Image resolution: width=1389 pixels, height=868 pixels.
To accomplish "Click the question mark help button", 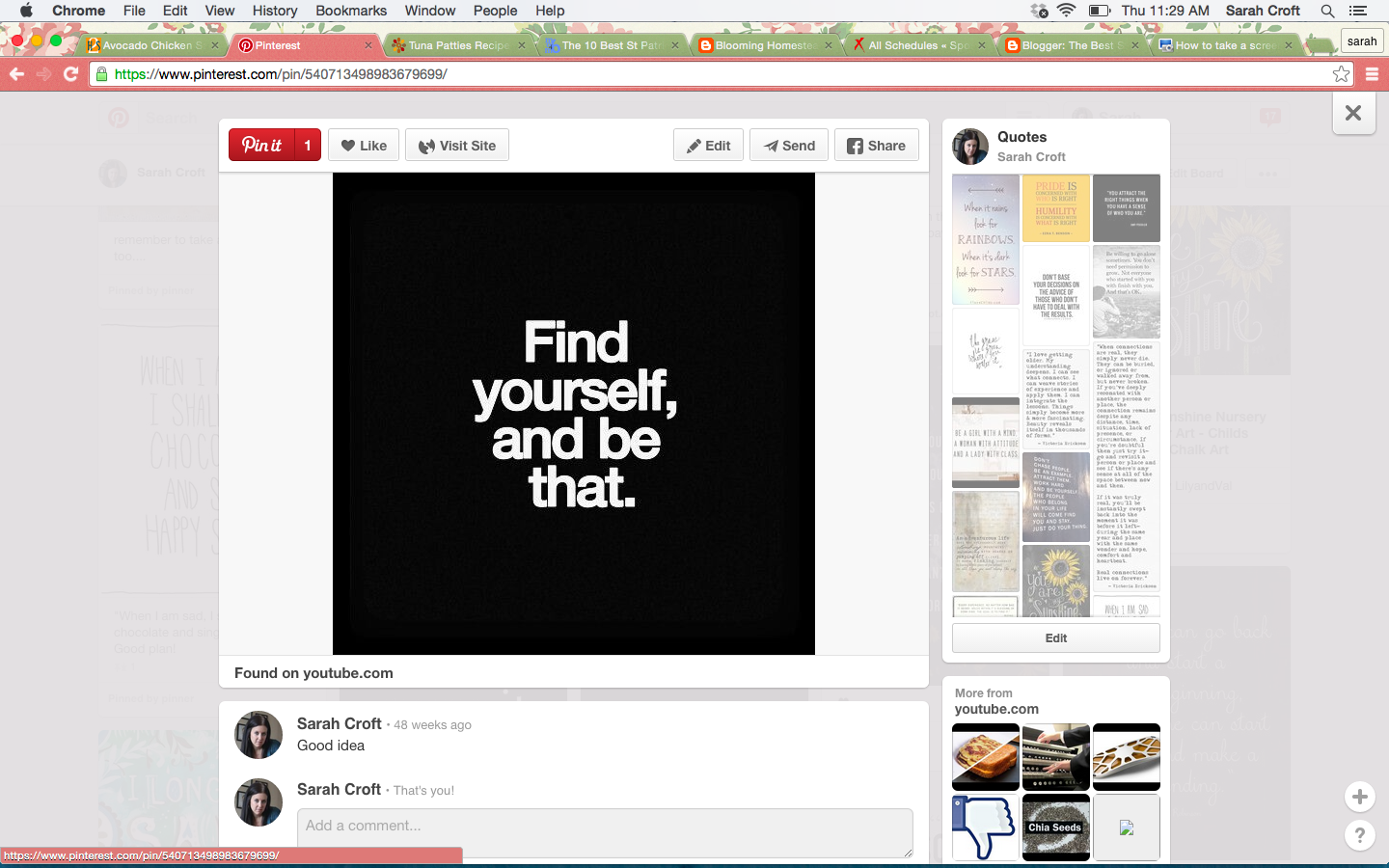I will [1360, 835].
